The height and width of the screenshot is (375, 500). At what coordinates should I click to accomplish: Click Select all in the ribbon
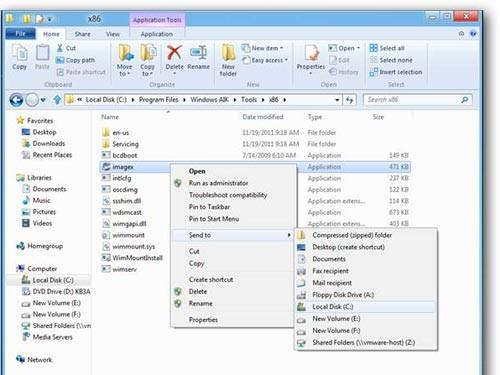(x=387, y=48)
